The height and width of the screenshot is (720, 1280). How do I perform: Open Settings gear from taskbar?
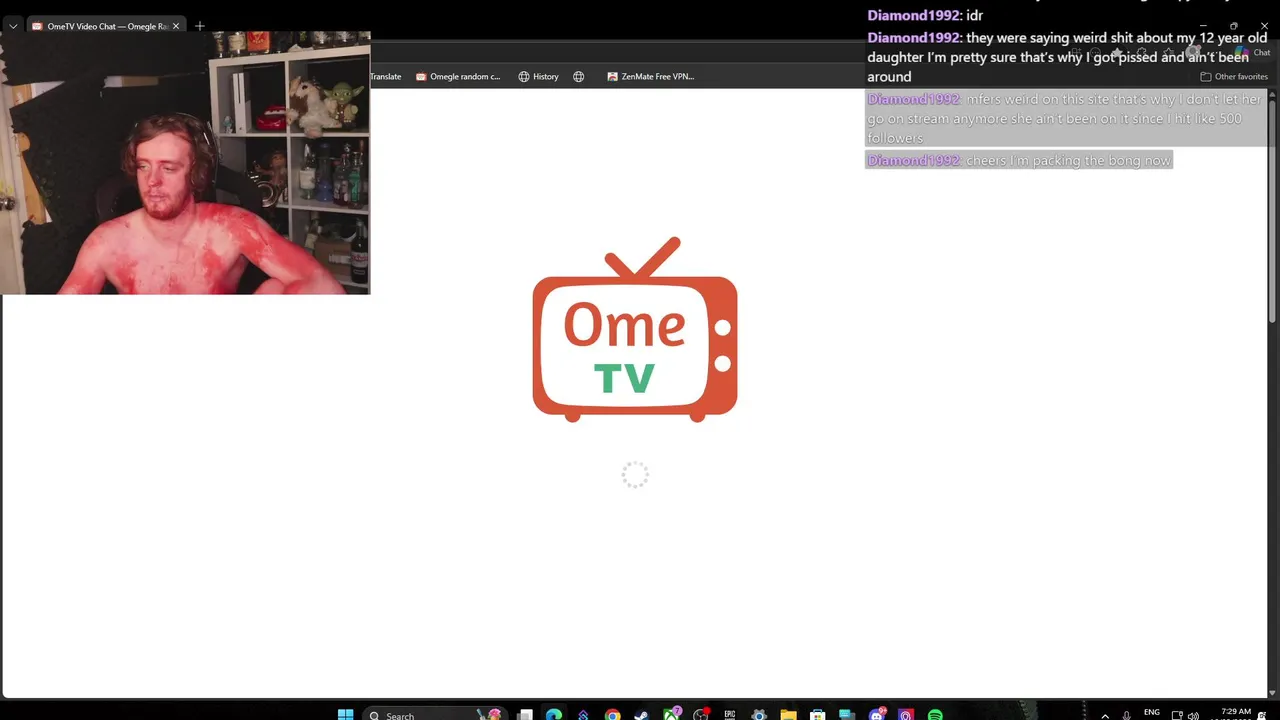tap(759, 714)
